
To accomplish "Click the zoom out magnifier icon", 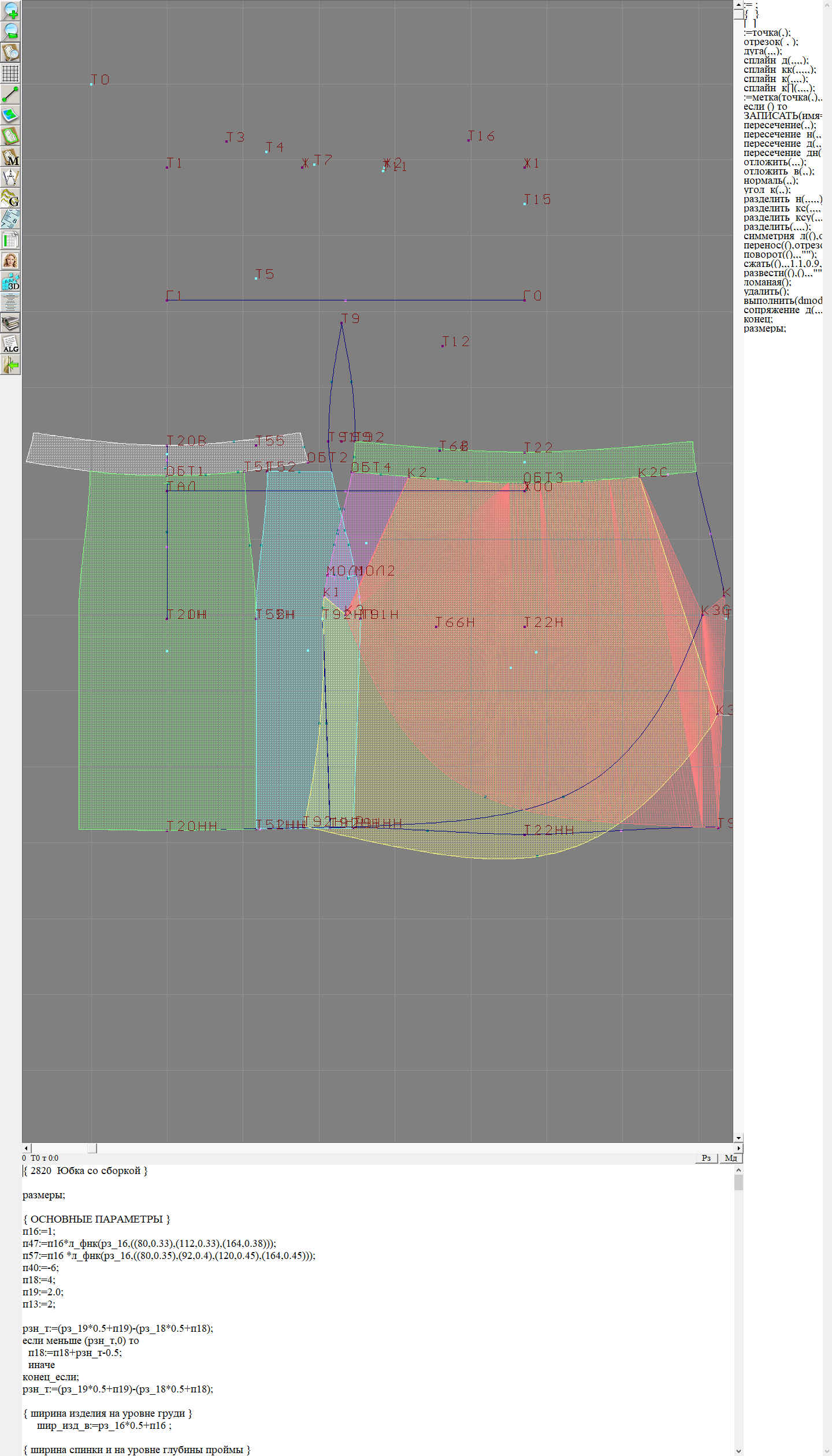I will 10,31.
